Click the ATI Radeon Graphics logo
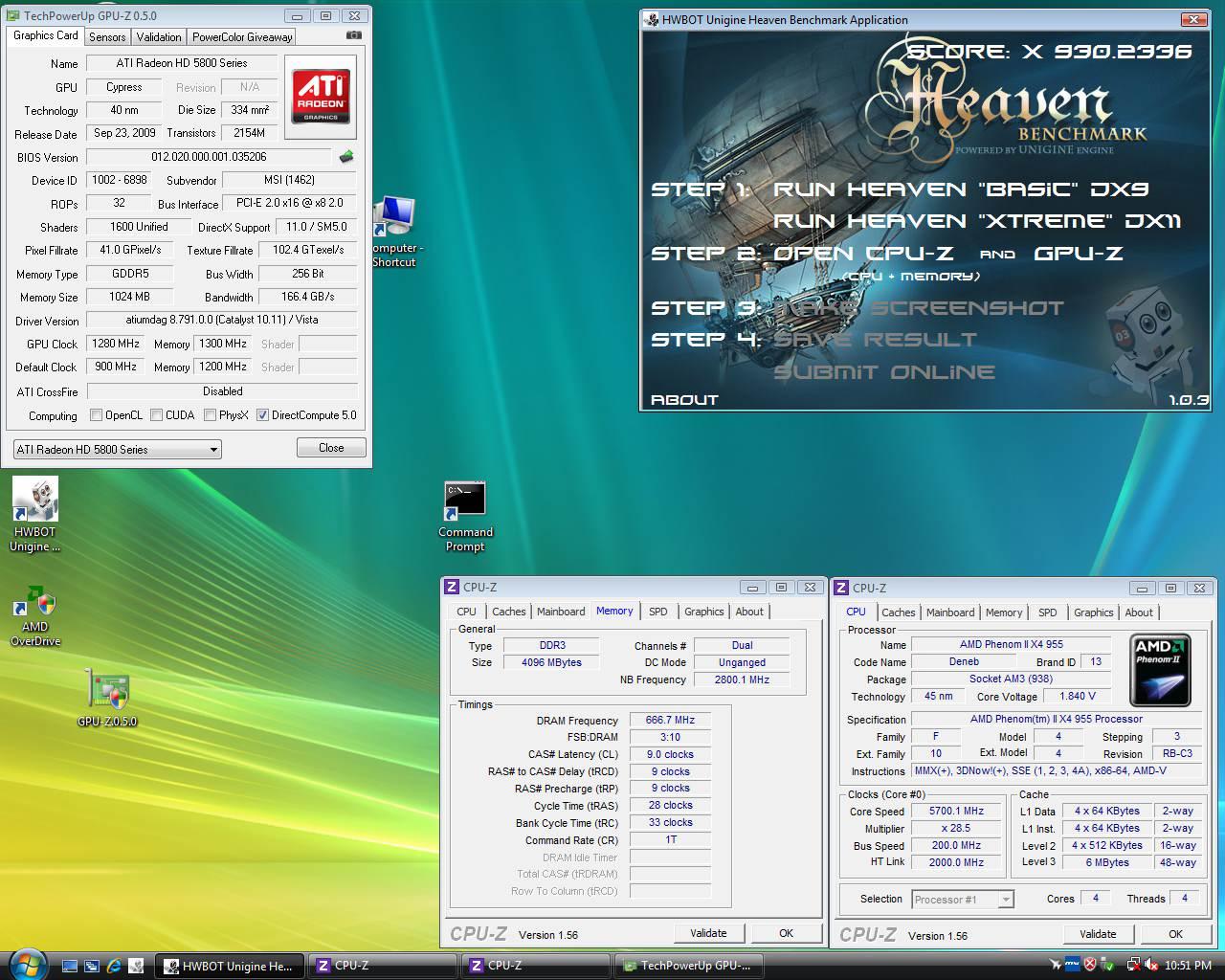Image resolution: width=1225 pixels, height=980 pixels. pos(321,96)
